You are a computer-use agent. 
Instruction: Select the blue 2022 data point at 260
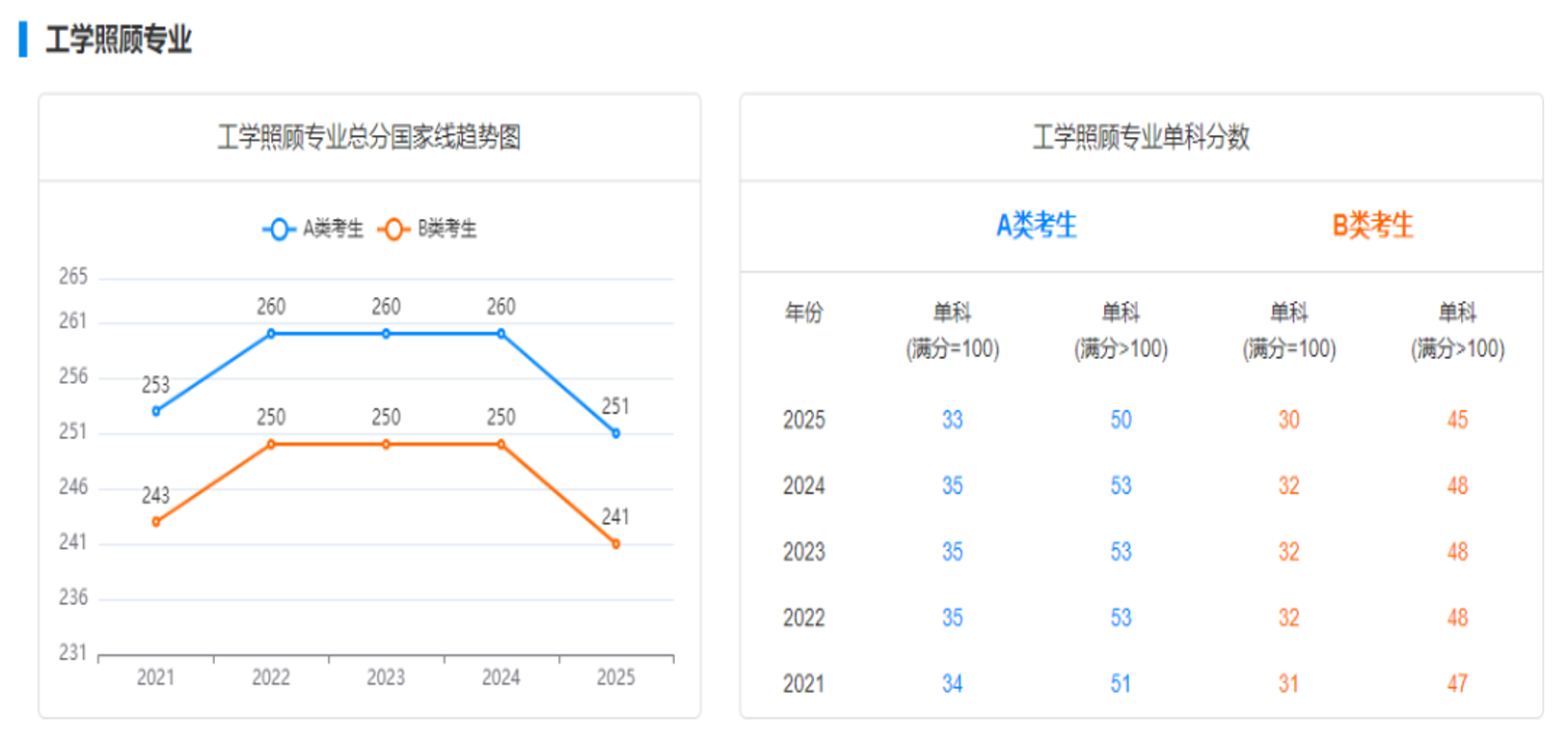[x=271, y=334]
